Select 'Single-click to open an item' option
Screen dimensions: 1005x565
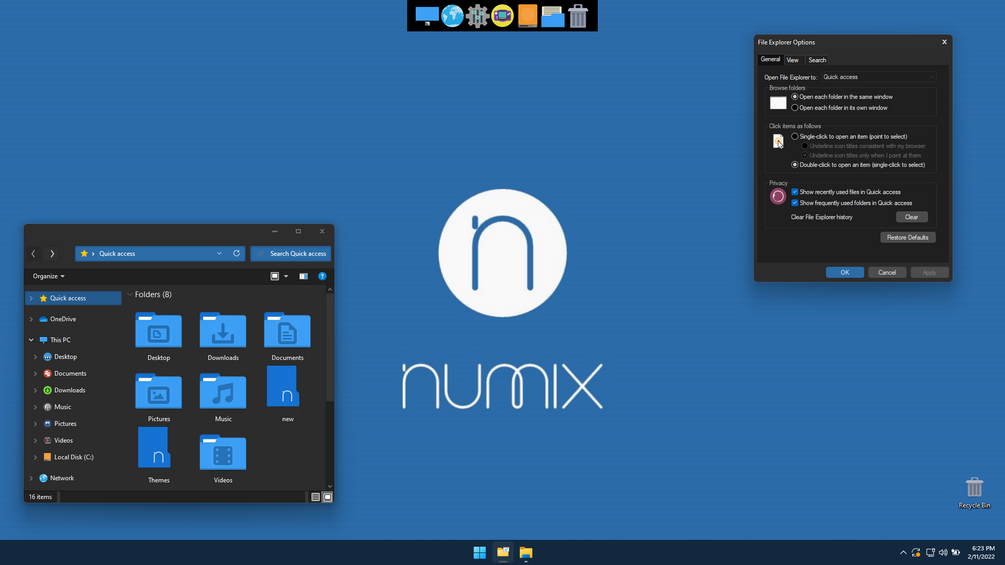pos(795,136)
